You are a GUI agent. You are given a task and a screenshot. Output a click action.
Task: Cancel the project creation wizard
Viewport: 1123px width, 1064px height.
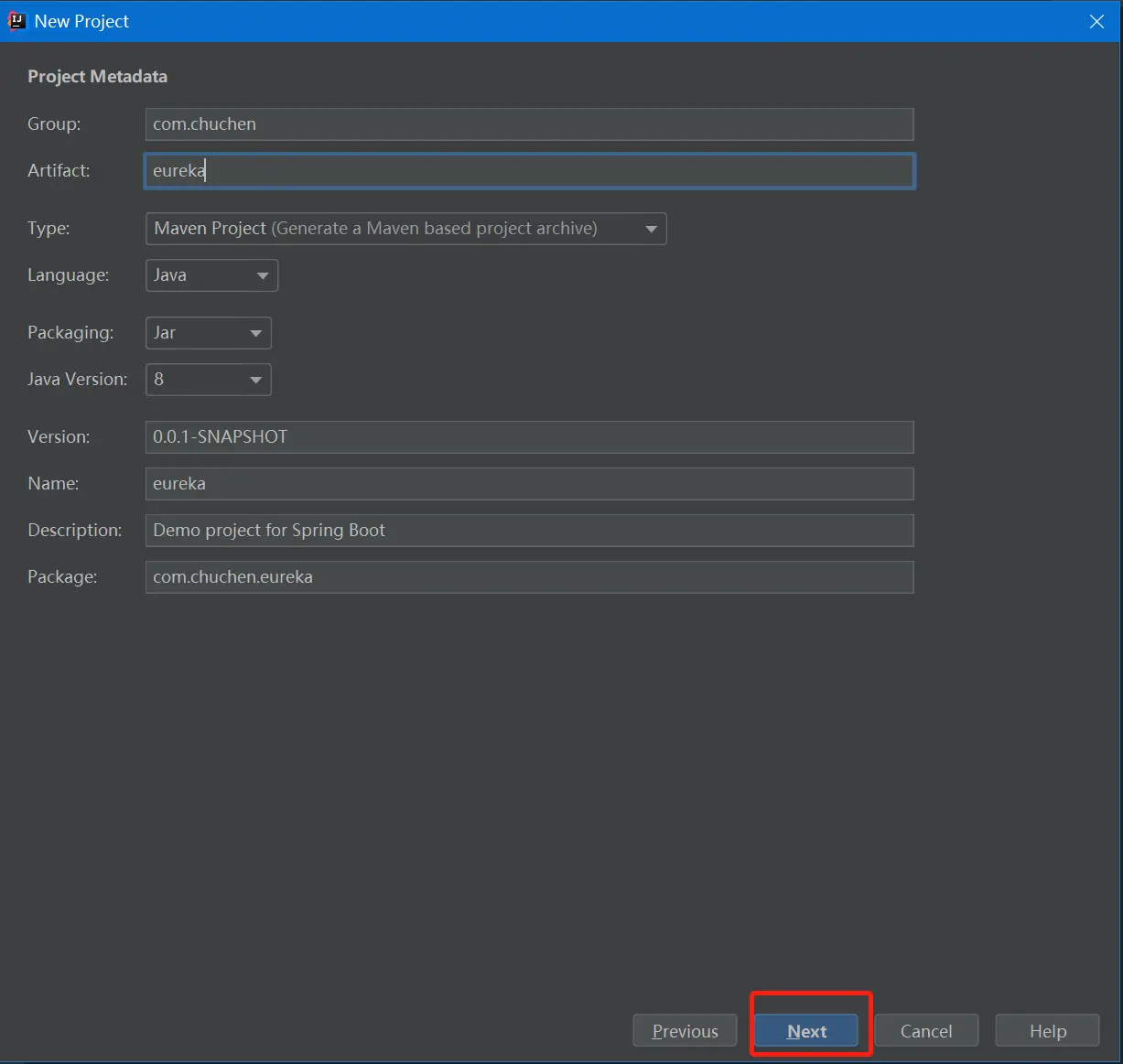click(926, 1031)
